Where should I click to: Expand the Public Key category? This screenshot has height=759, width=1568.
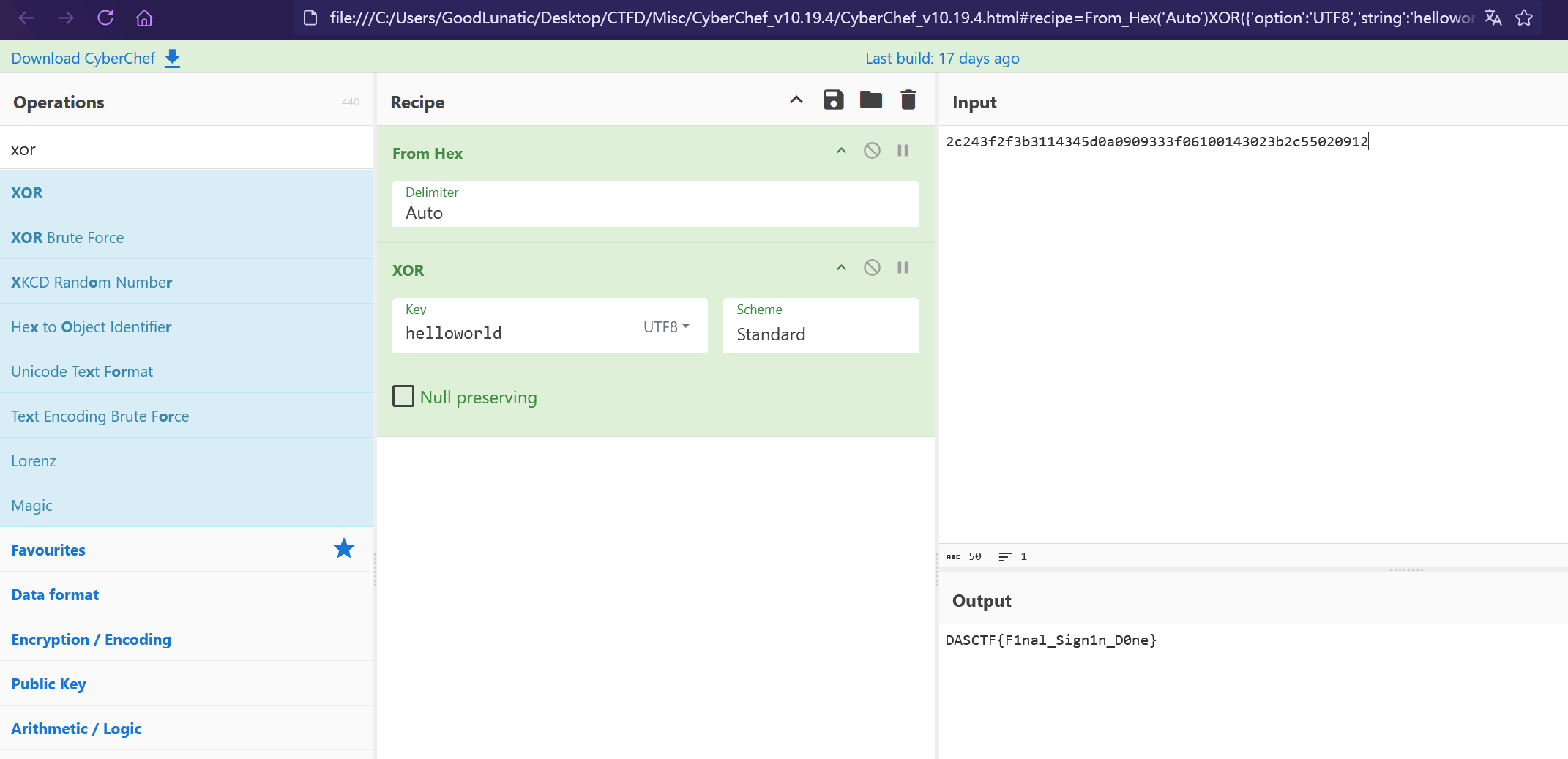coord(187,684)
